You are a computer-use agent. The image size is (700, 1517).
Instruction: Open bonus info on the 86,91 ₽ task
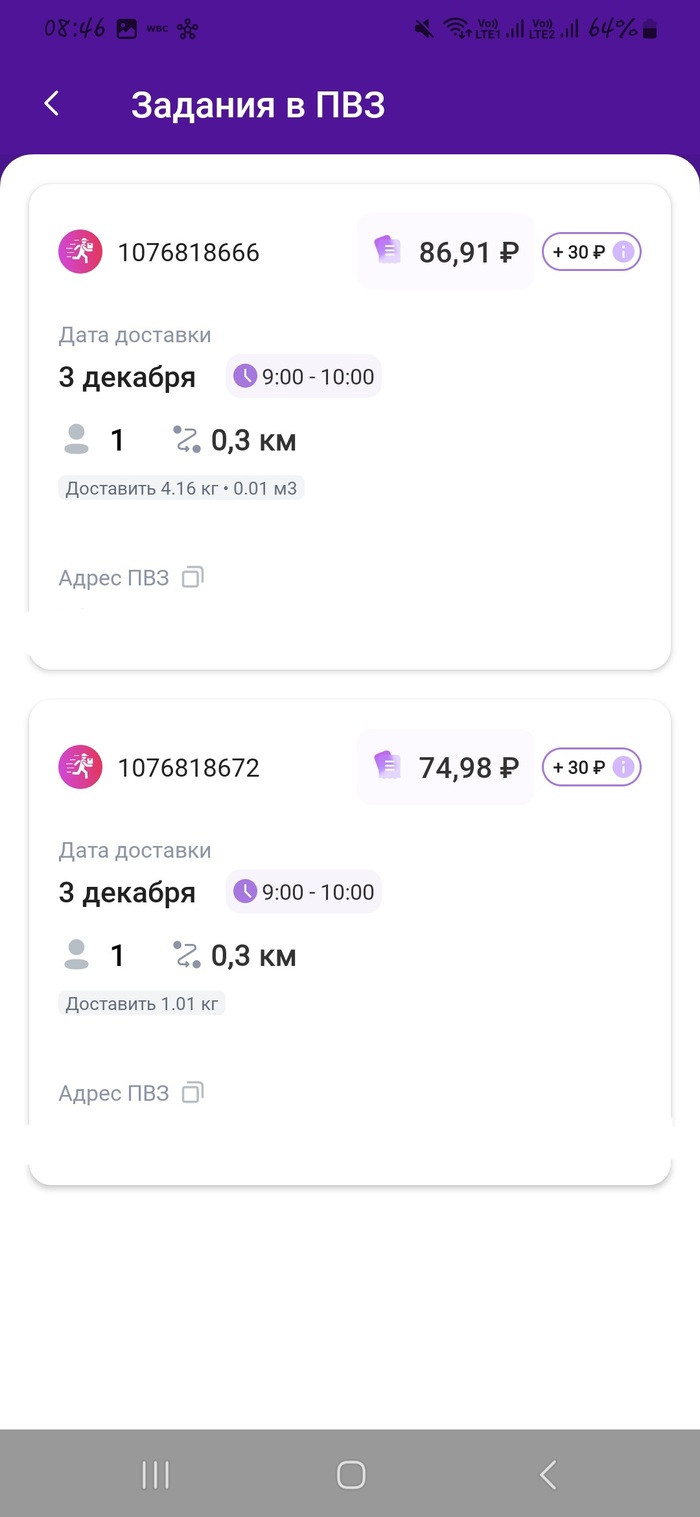pyautogui.click(x=623, y=252)
